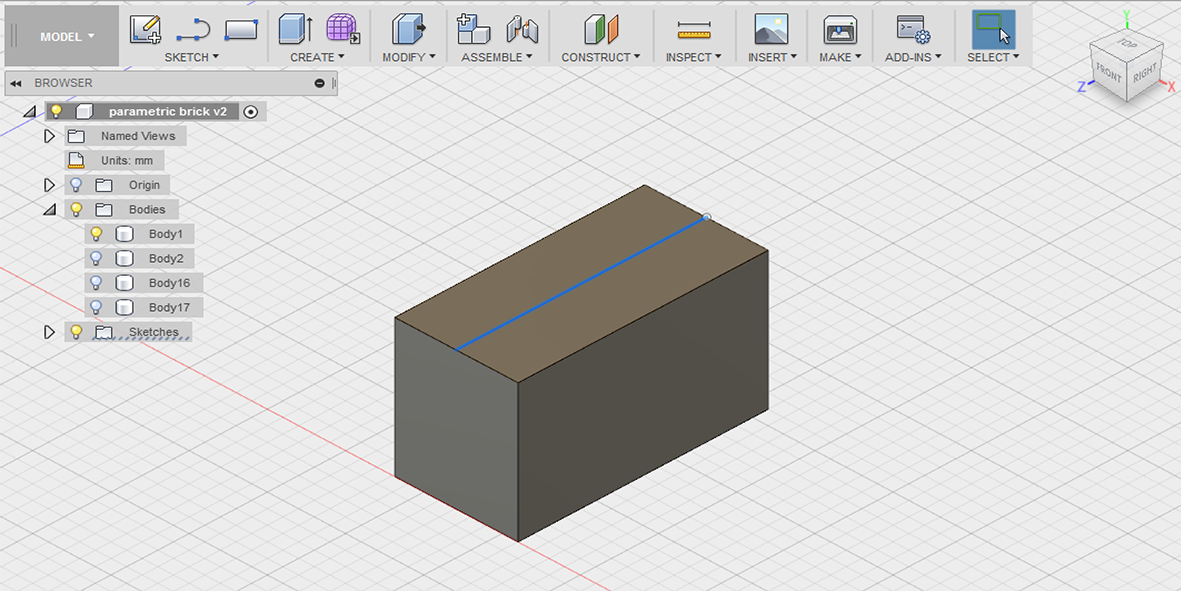
Task: Click the Press Pull modify icon
Action: point(408,29)
